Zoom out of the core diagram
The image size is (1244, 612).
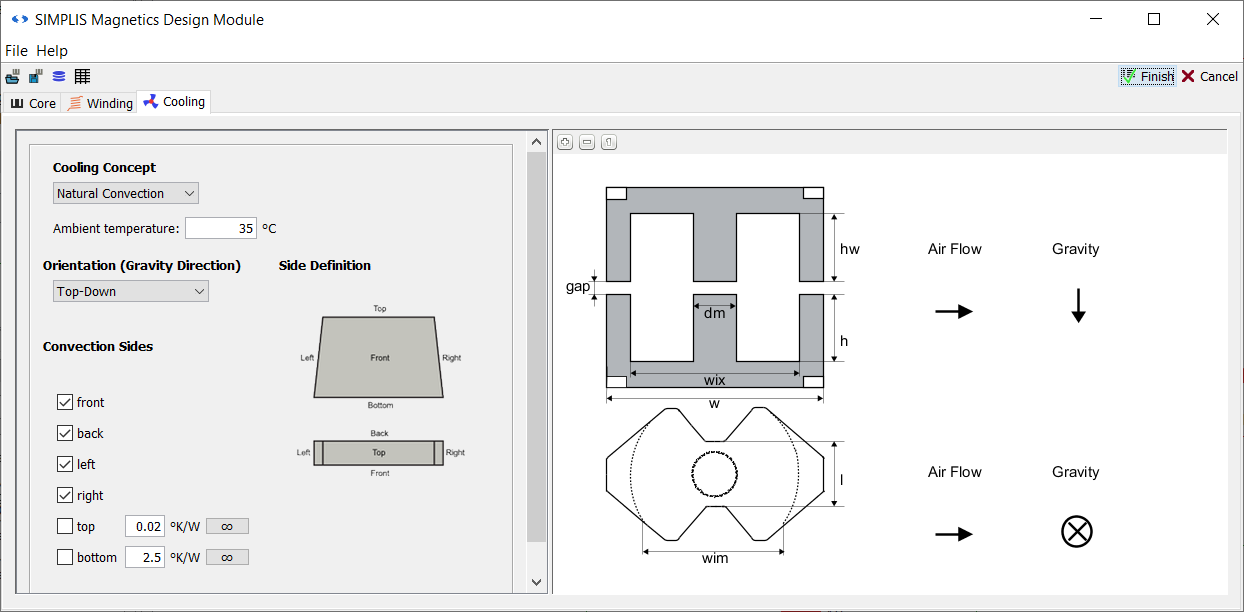pos(587,142)
